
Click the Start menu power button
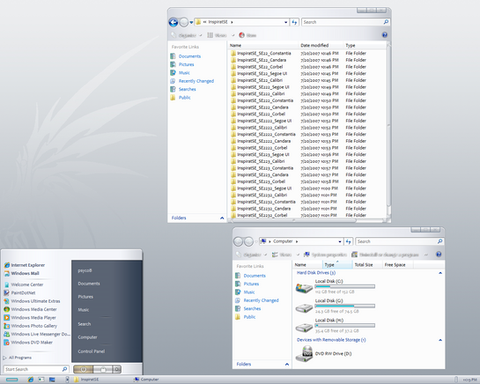click(83, 369)
